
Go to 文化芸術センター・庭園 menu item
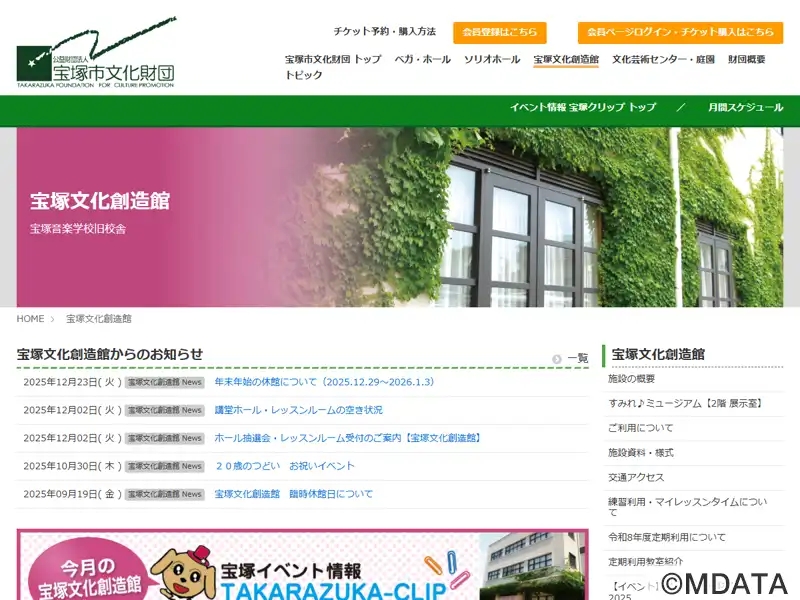(663, 60)
